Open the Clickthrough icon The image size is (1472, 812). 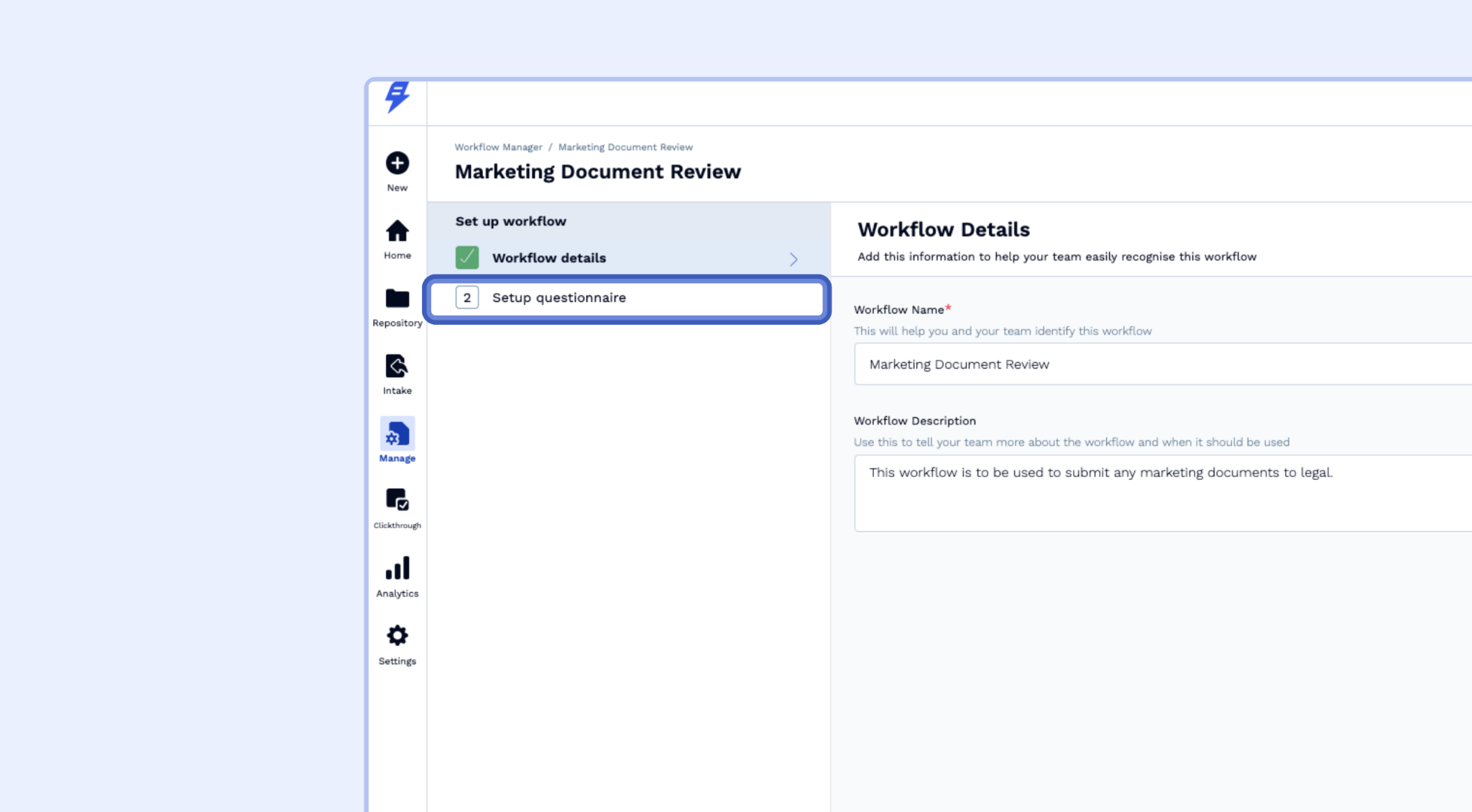(397, 499)
